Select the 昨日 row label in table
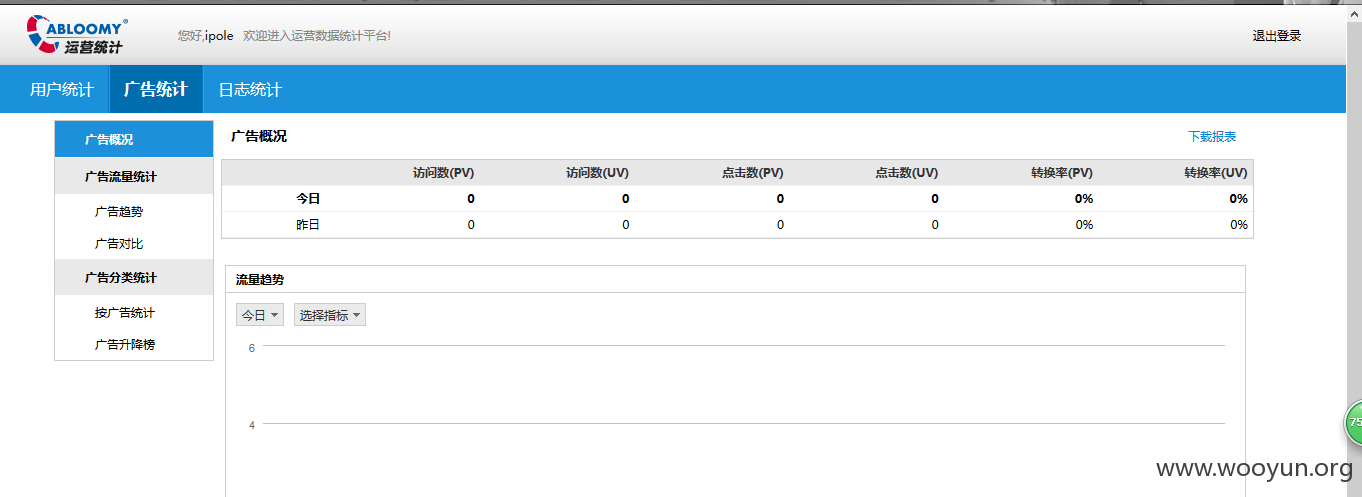 pos(308,225)
